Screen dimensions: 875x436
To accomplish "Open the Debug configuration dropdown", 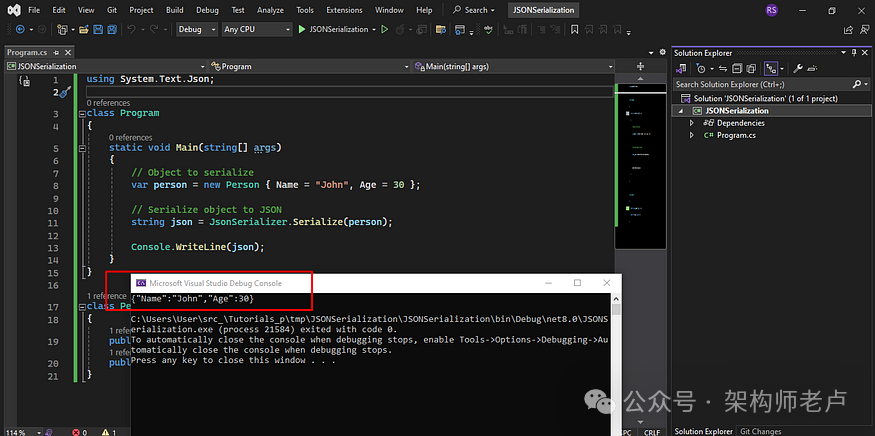I will 197,30.
